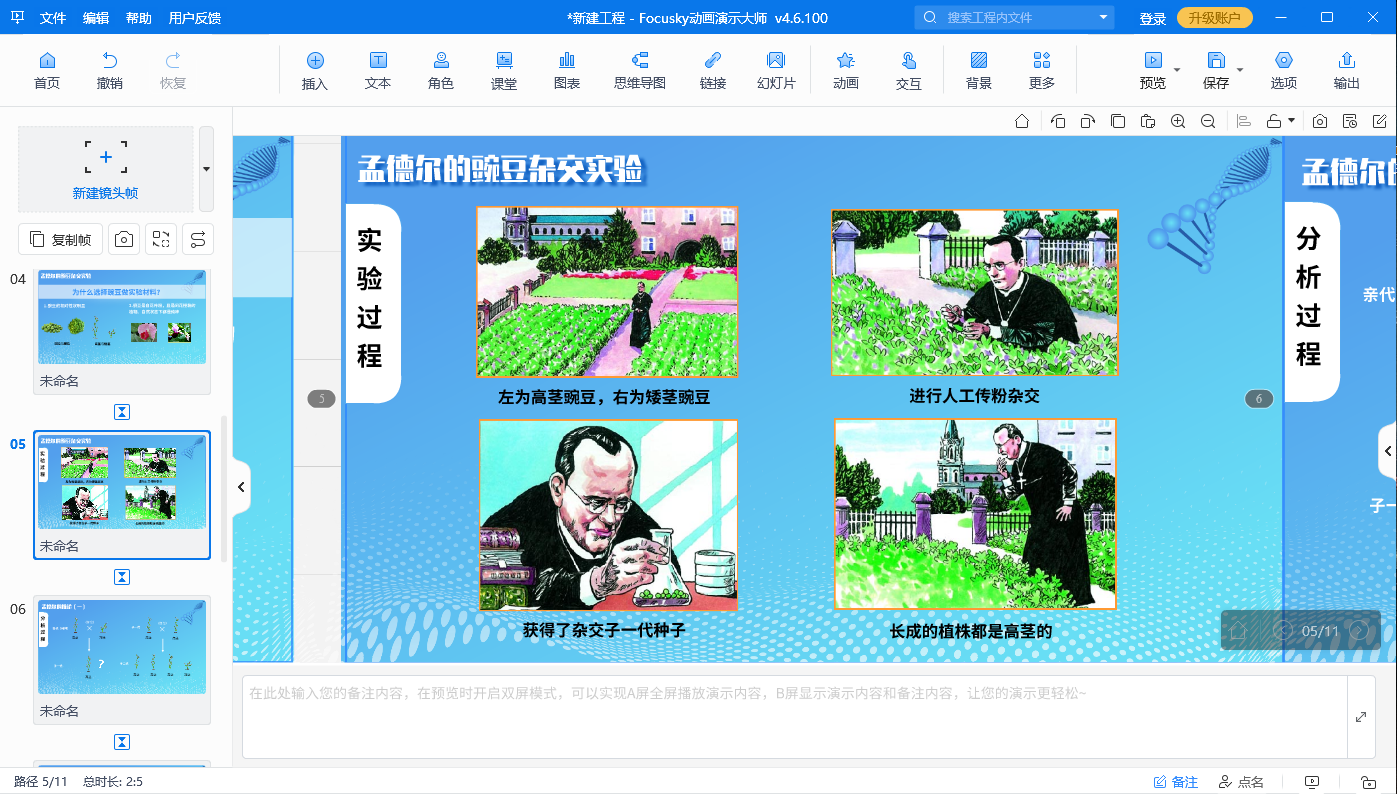Viewport: 1397px width, 794px height.
Task: Open the 动画 animation editor
Action: click(846, 71)
